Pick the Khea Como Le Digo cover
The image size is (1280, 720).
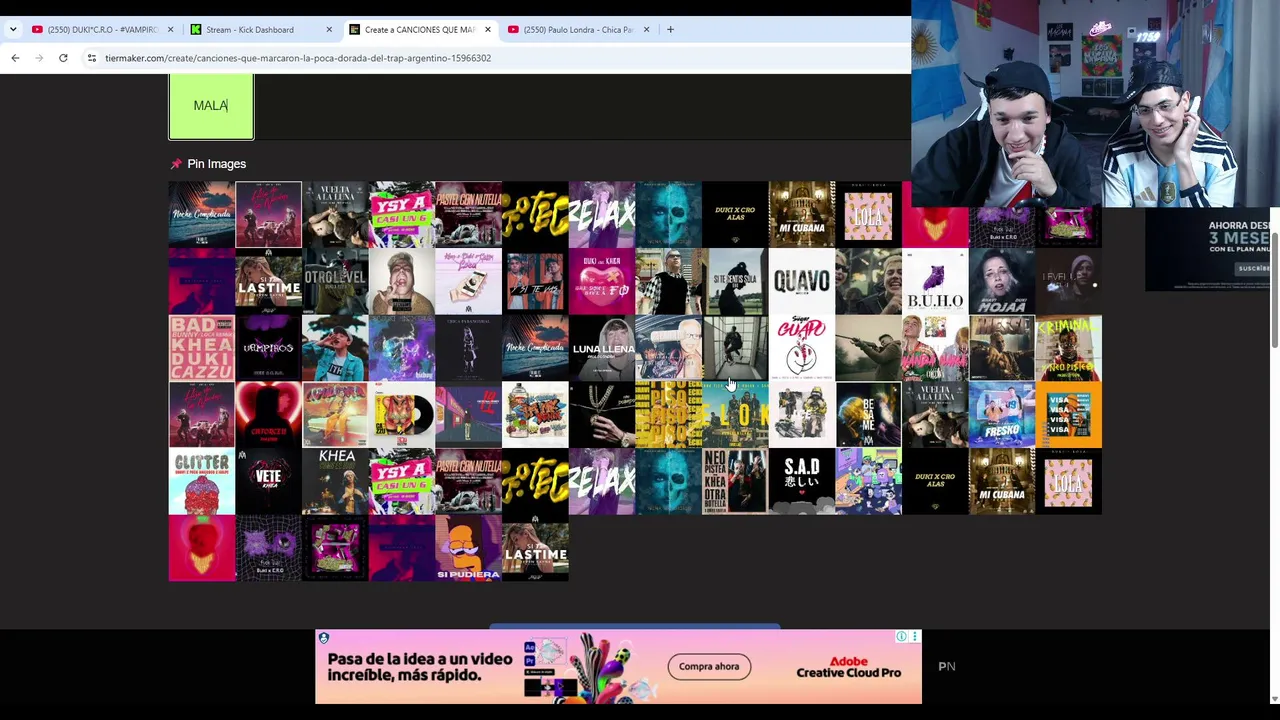pyautogui.click(x=335, y=481)
